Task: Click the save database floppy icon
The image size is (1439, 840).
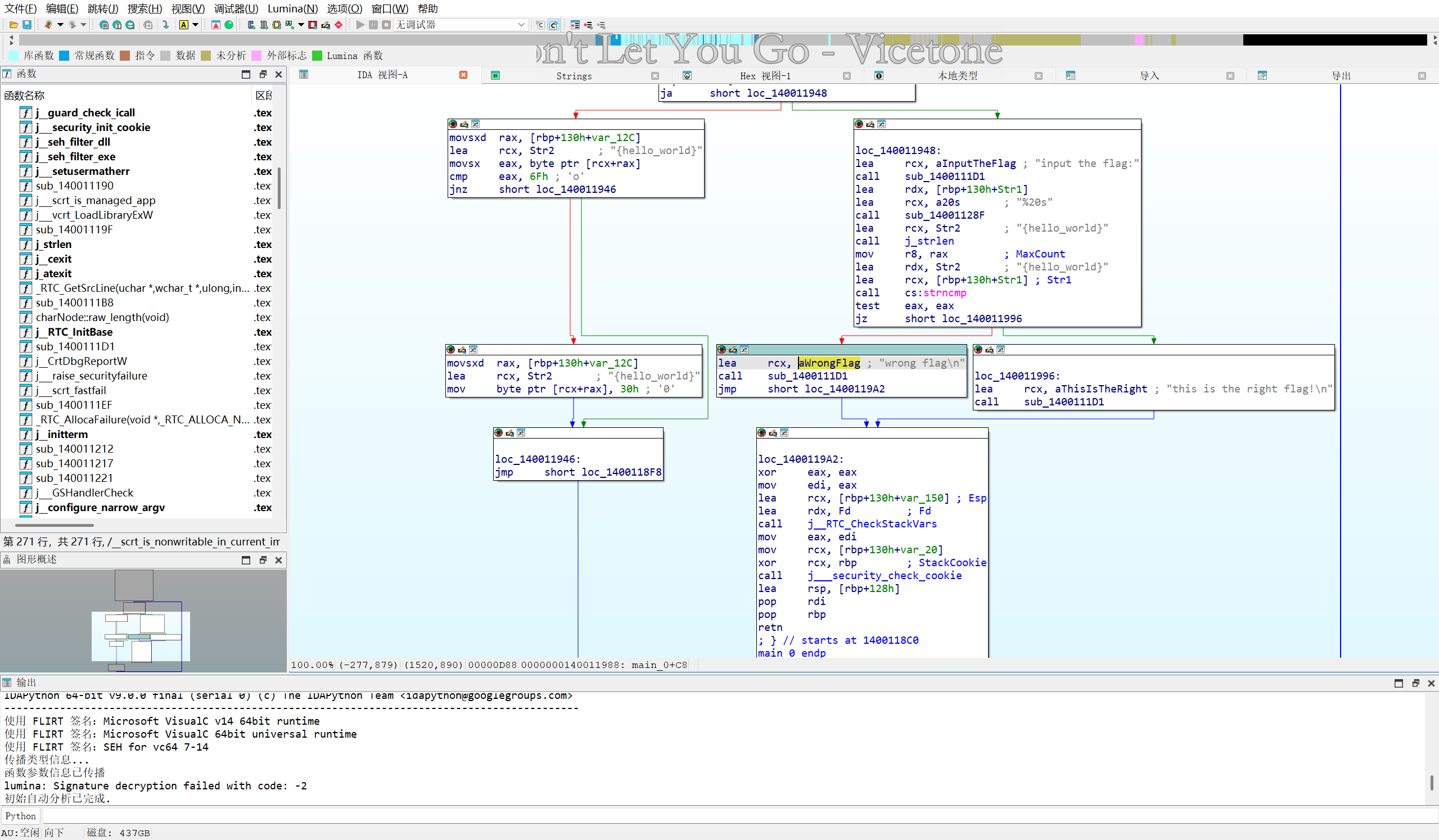Action: [x=27, y=25]
